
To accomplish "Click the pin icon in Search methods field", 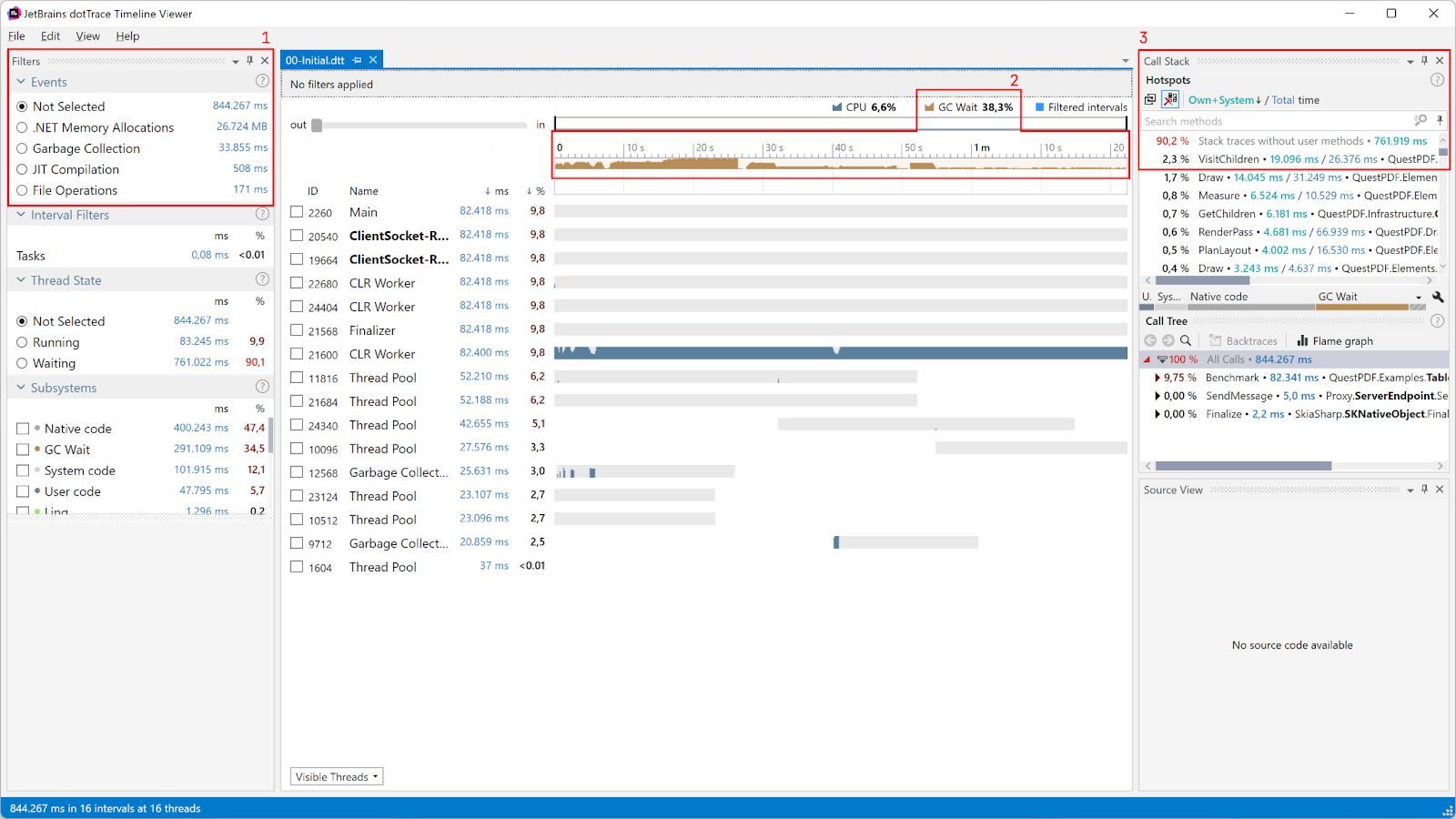I will point(1440,120).
